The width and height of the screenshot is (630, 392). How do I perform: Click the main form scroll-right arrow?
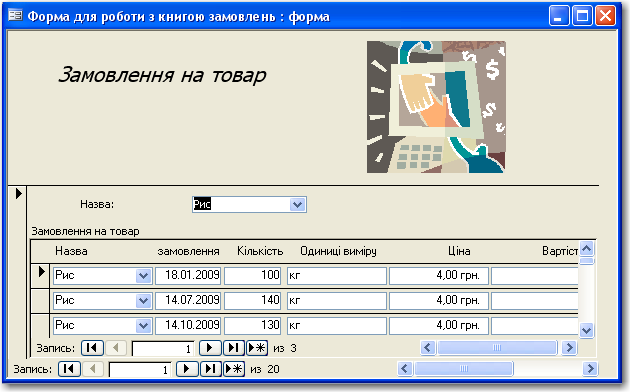[x=590, y=369]
